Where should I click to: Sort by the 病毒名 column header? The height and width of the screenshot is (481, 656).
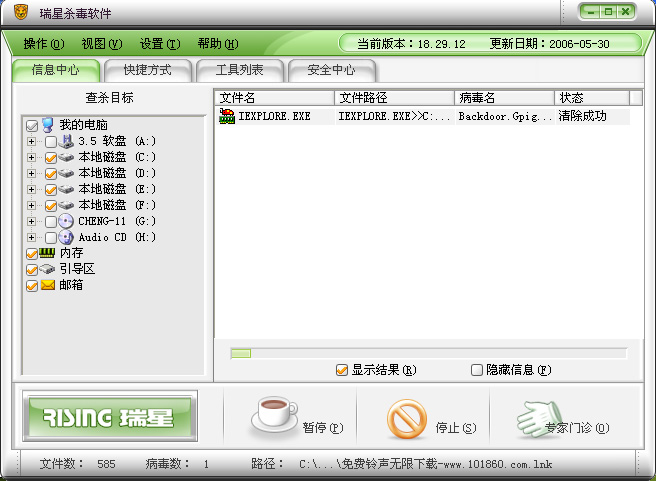505,98
